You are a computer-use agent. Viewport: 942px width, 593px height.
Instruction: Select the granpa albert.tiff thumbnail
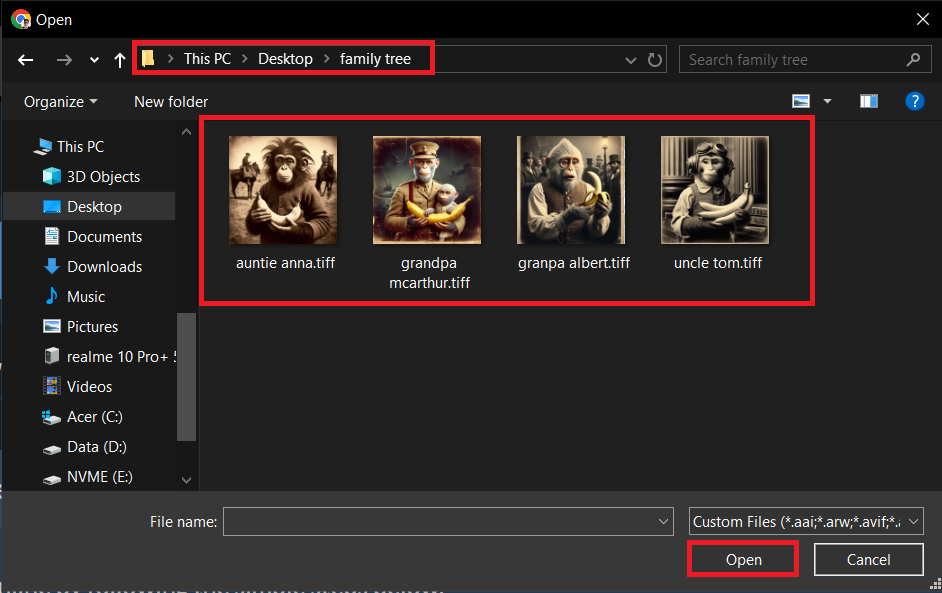(573, 190)
